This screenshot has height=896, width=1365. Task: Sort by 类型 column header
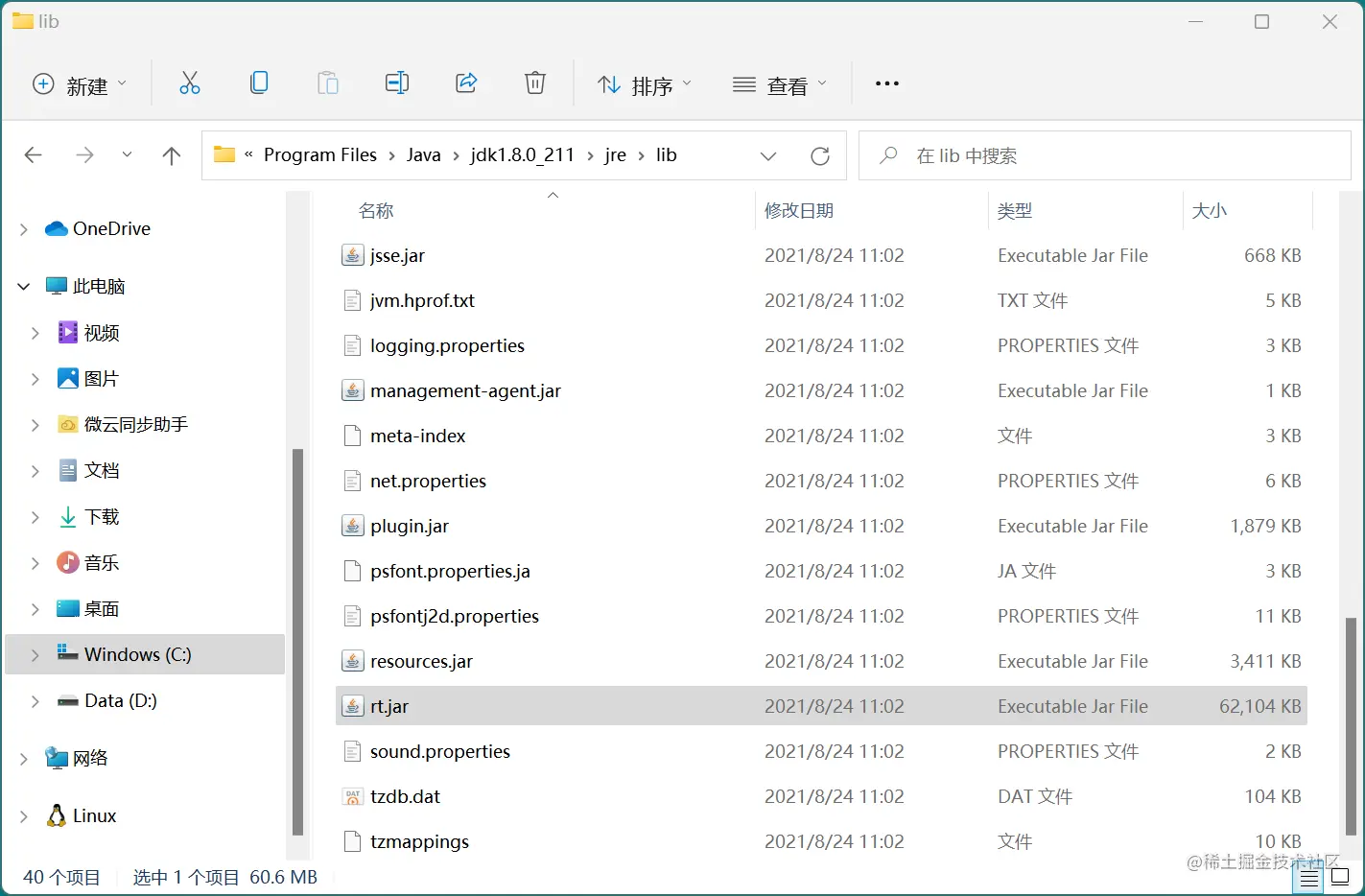1015,210
